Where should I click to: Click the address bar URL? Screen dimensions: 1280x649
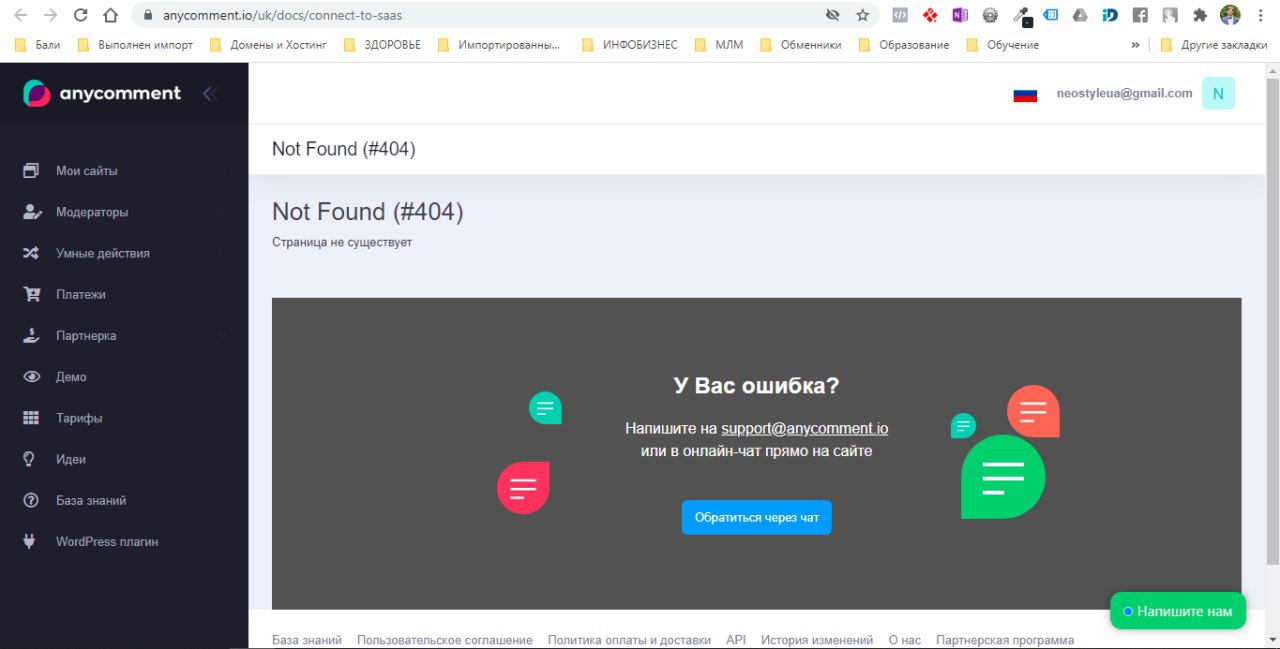283,15
